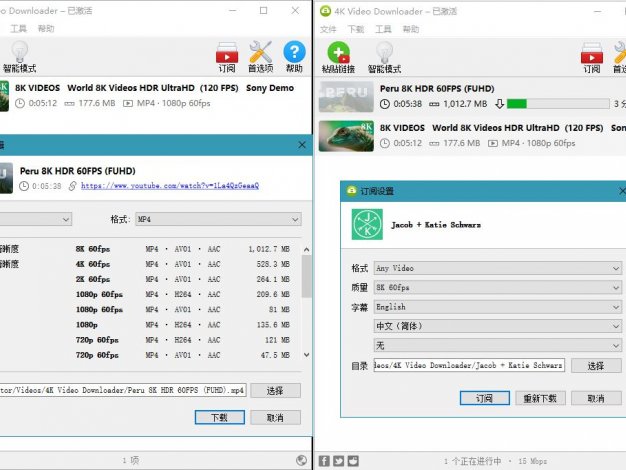Expand the partially visible dropdown left of 格式

pyautogui.click(x=36, y=219)
